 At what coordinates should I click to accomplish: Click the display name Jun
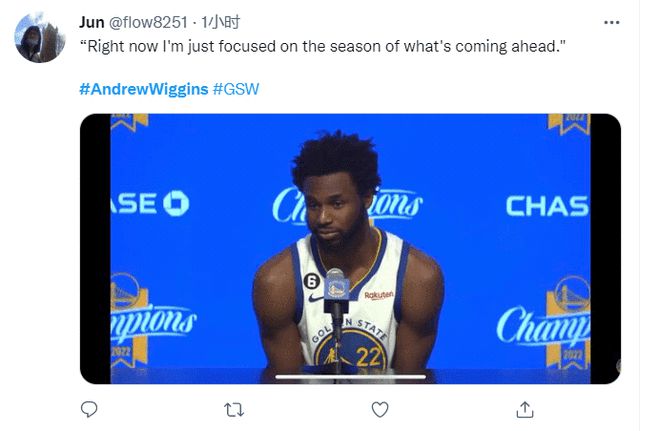coord(91,21)
